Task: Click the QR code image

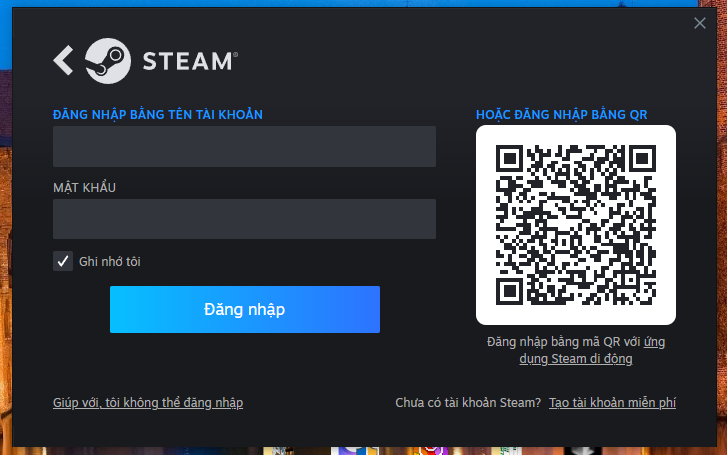Action: [576, 225]
